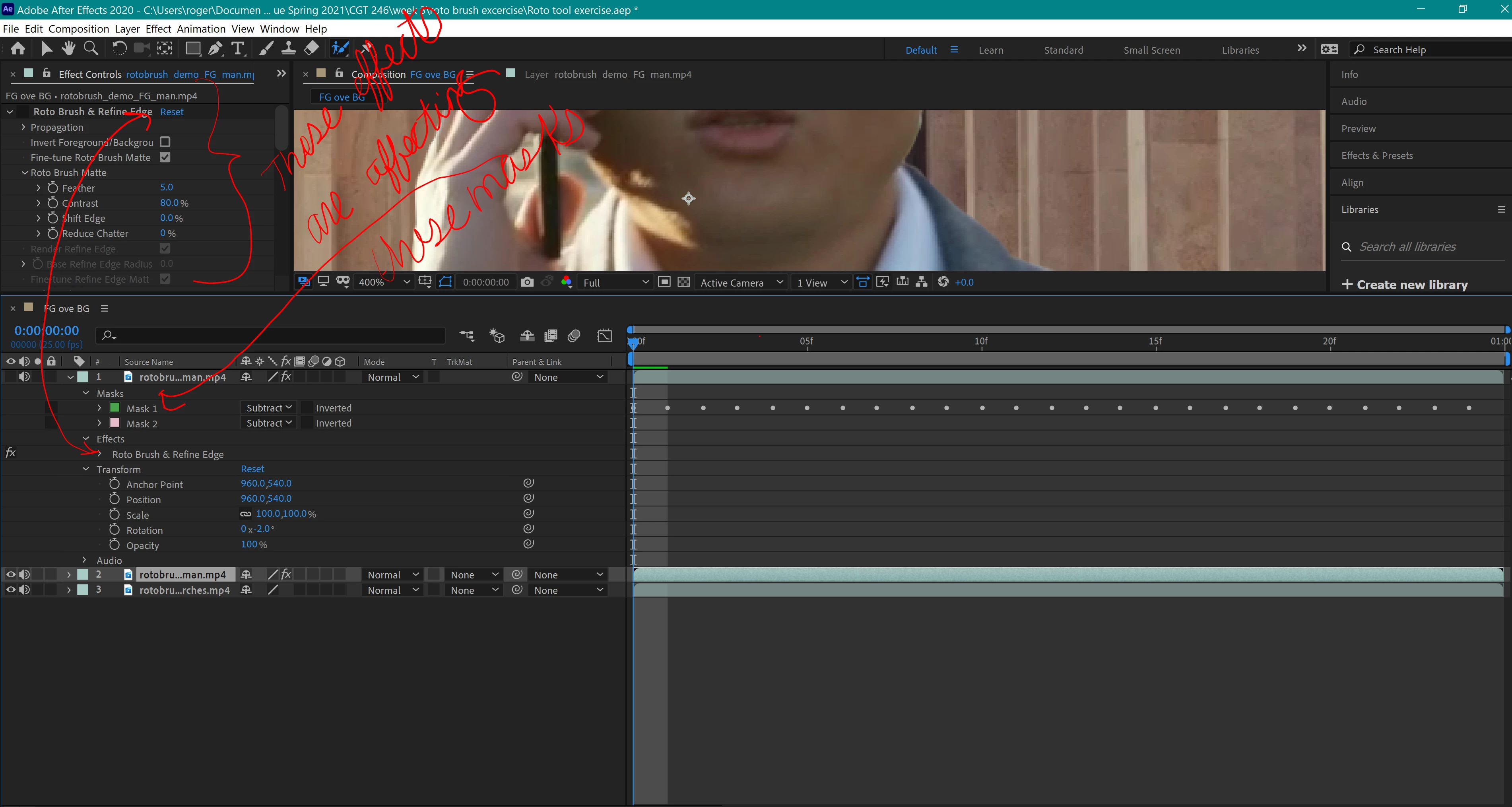The width and height of the screenshot is (1512, 807).
Task: Select the Eraser tool
Action: pyautogui.click(x=312, y=49)
